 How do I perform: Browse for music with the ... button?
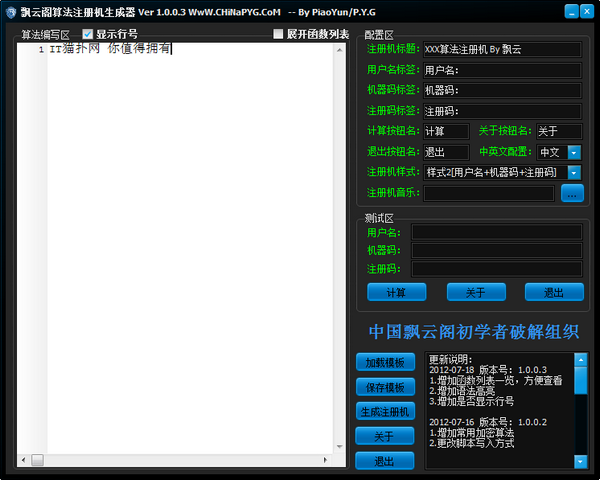[x=572, y=193]
